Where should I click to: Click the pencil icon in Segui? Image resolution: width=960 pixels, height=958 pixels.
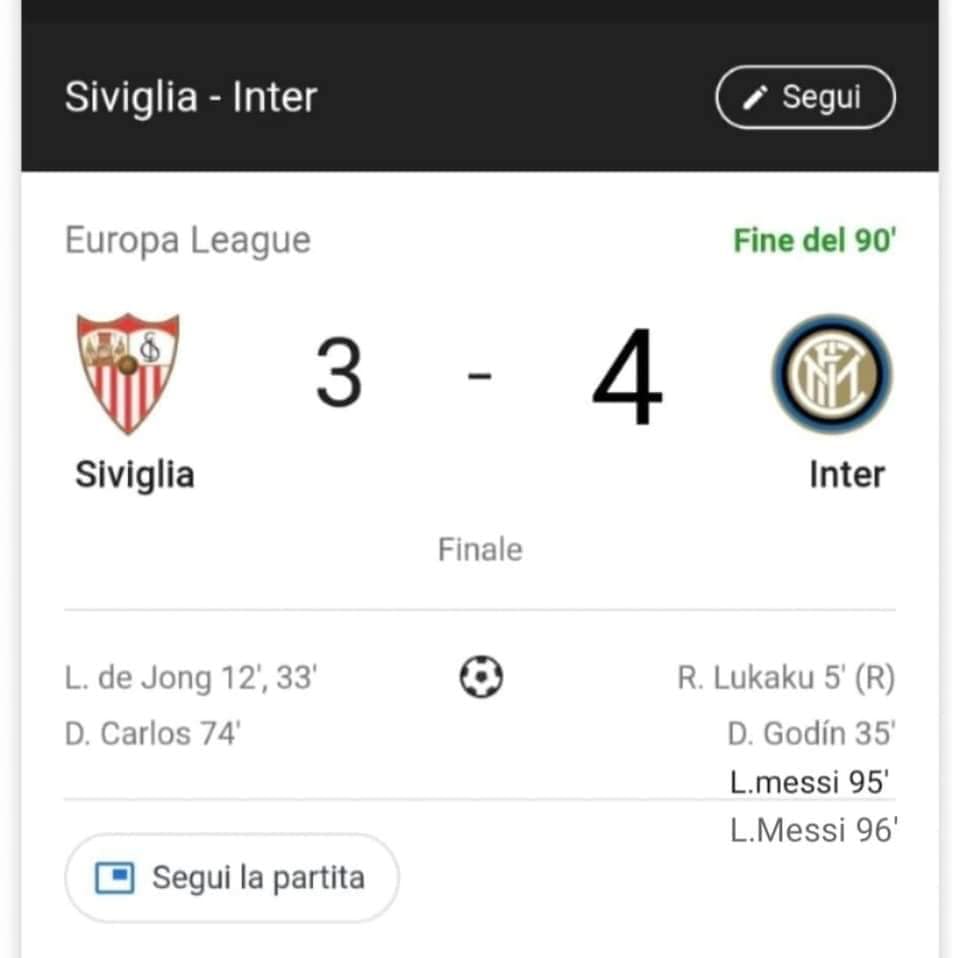[x=756, y=97]
